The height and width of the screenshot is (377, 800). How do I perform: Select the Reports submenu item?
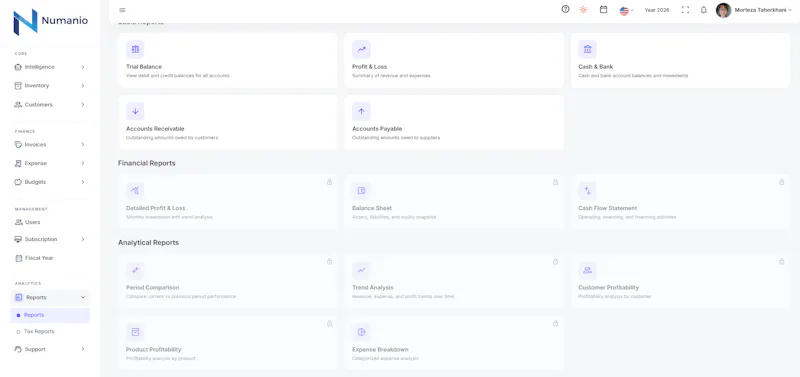50,315
